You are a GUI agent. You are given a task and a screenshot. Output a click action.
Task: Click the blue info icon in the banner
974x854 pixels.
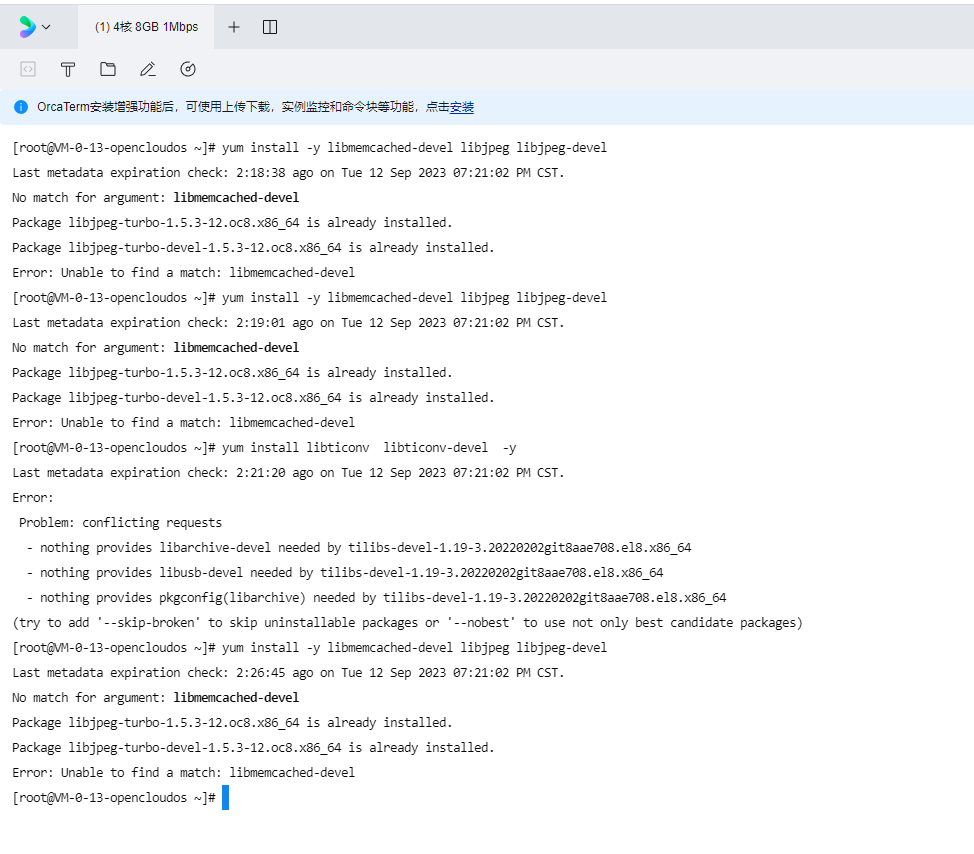pos(21,107)
